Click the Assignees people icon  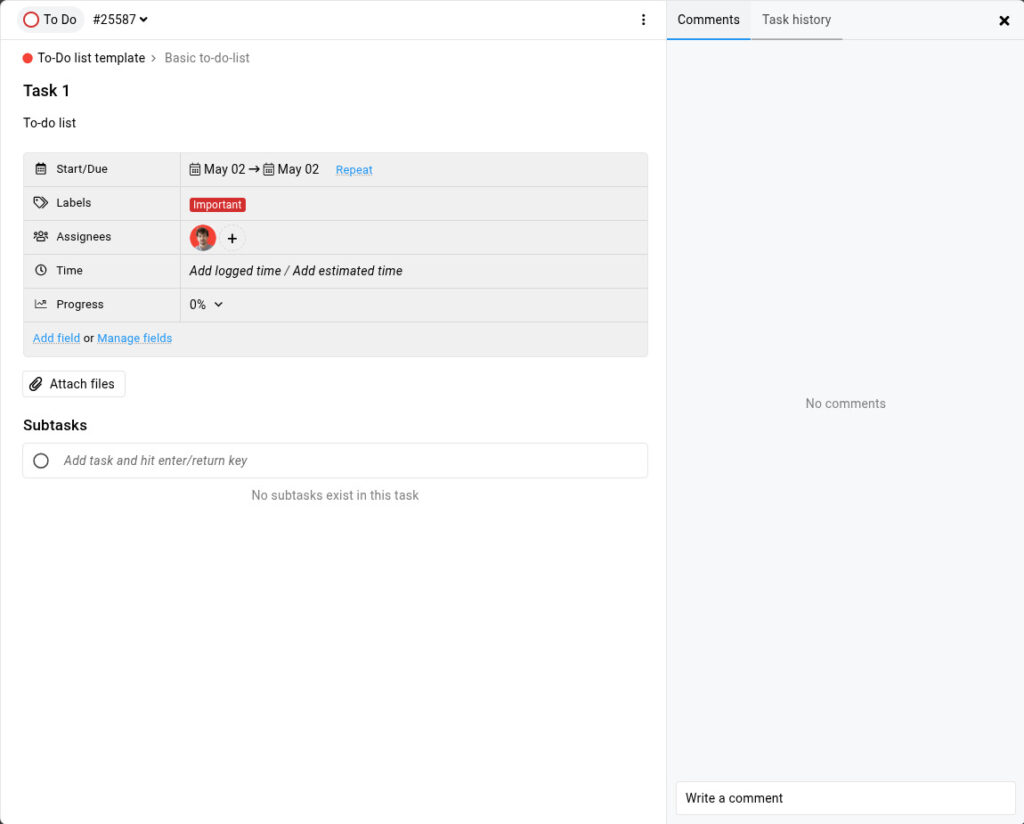pos(40,236)
